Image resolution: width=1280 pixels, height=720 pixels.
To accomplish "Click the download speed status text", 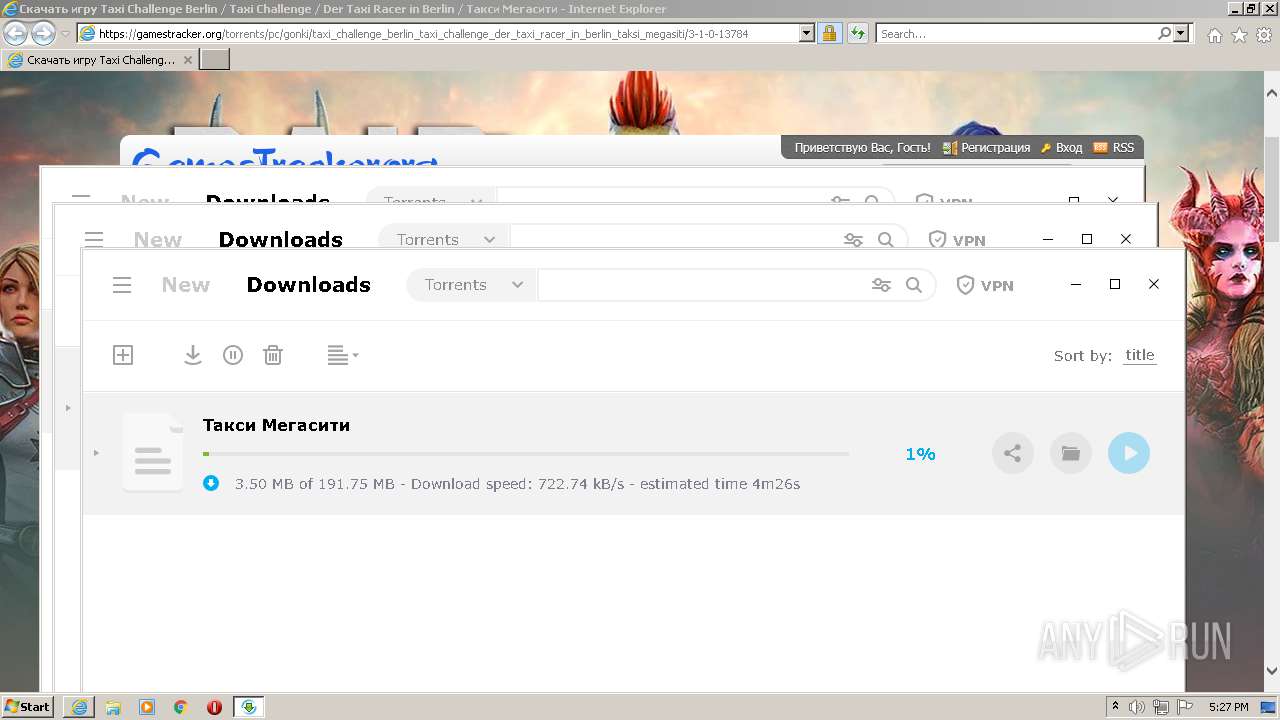I will pyautogui.click(x=517, y=484).
